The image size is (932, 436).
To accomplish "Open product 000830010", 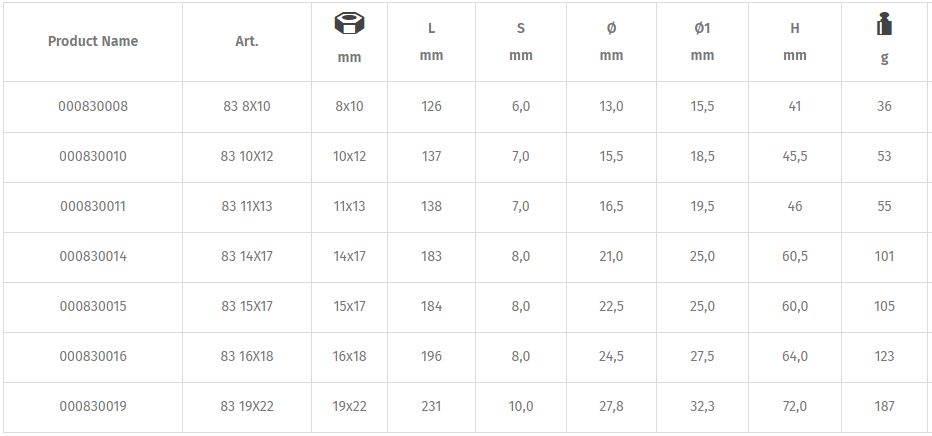I will 93,156.
